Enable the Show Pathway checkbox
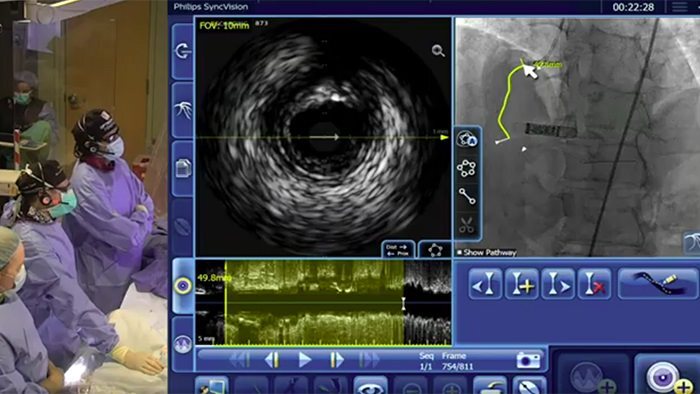The width and height of the screenshot is (700, 394). coord(459,253)
